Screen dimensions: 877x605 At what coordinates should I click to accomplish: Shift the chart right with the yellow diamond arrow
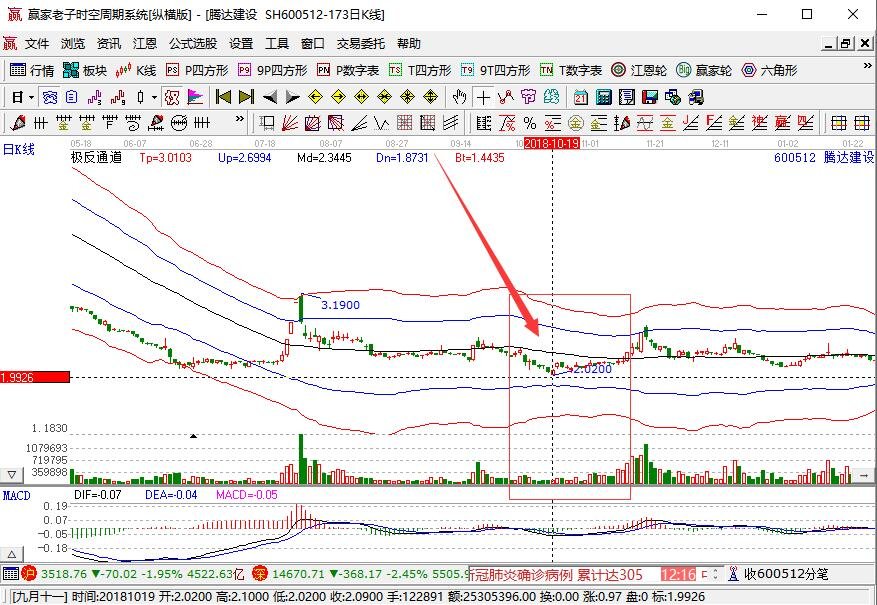point(338,97)
